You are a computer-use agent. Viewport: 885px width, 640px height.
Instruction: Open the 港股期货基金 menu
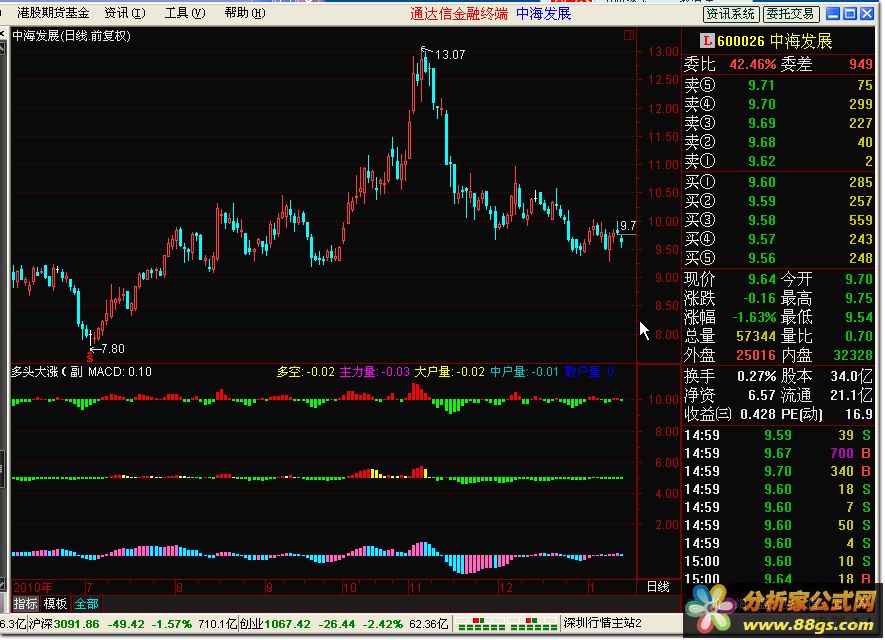coord(53,13)
